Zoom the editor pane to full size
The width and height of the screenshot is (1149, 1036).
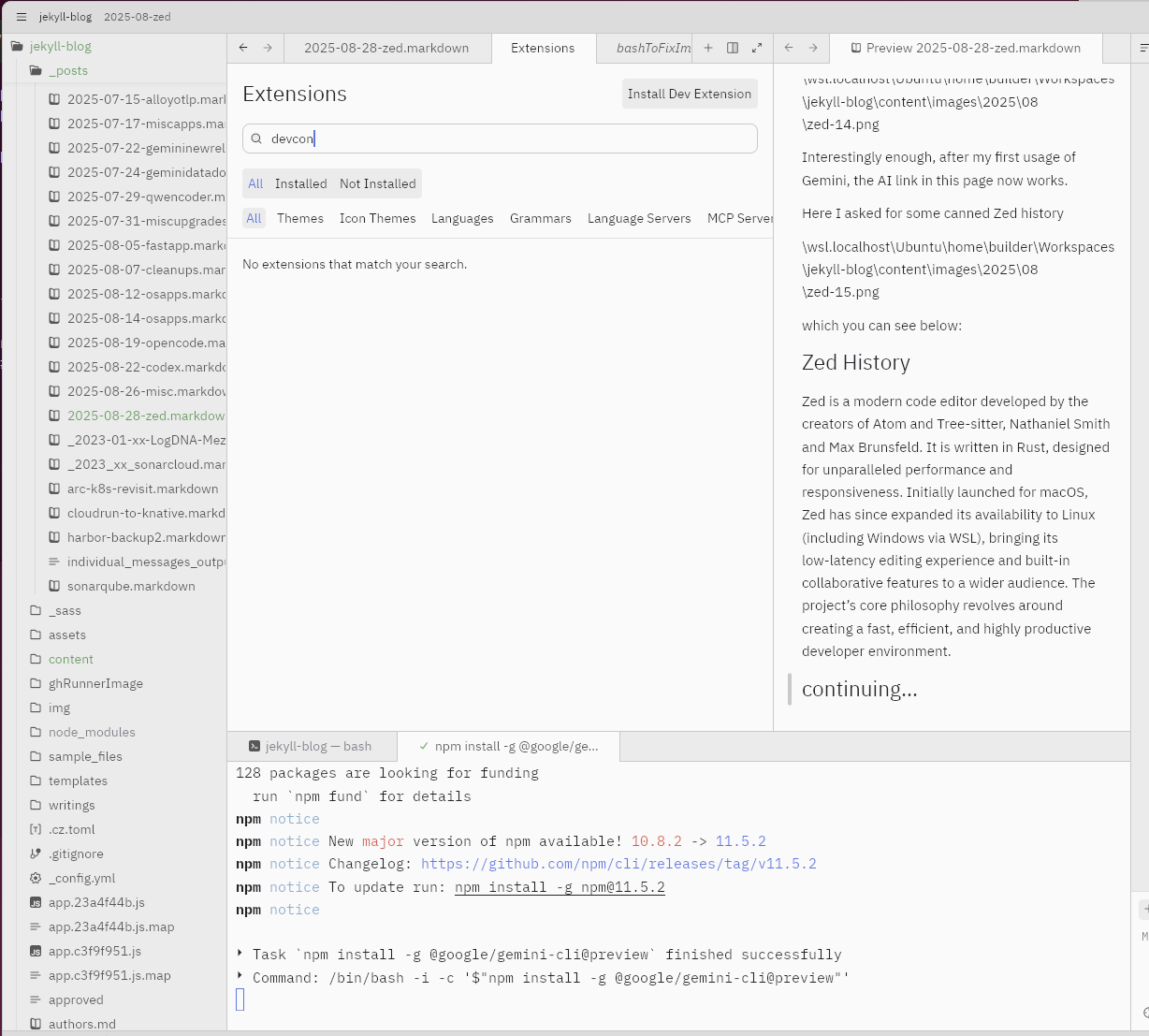coord(757,48)
